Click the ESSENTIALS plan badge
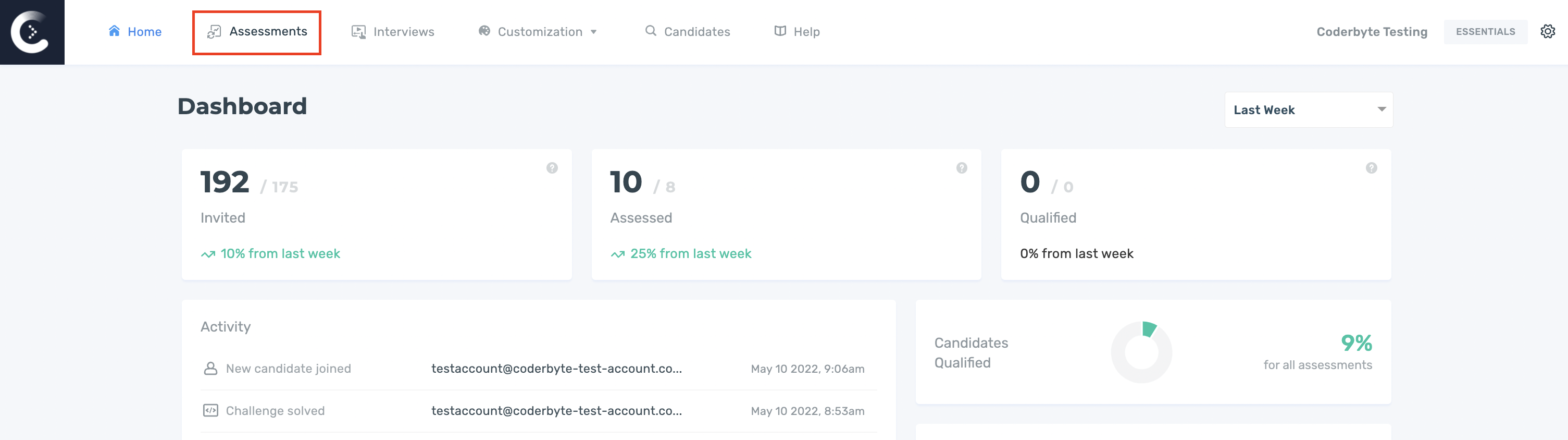Screen dimensions: 1568x440 pos(1485,32)
